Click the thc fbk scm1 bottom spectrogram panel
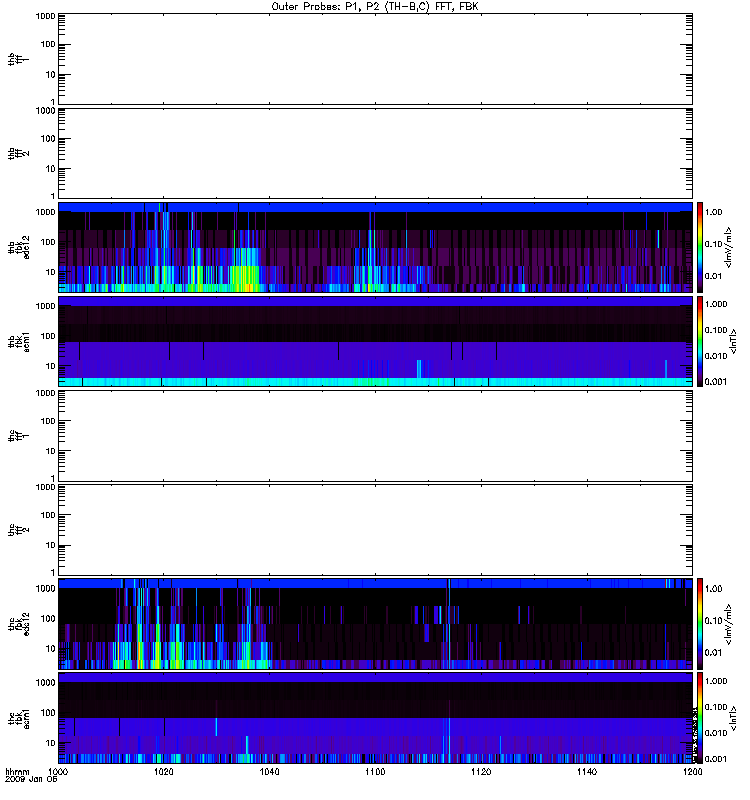Screen dimensions: 750x800 tap(375, 717)
